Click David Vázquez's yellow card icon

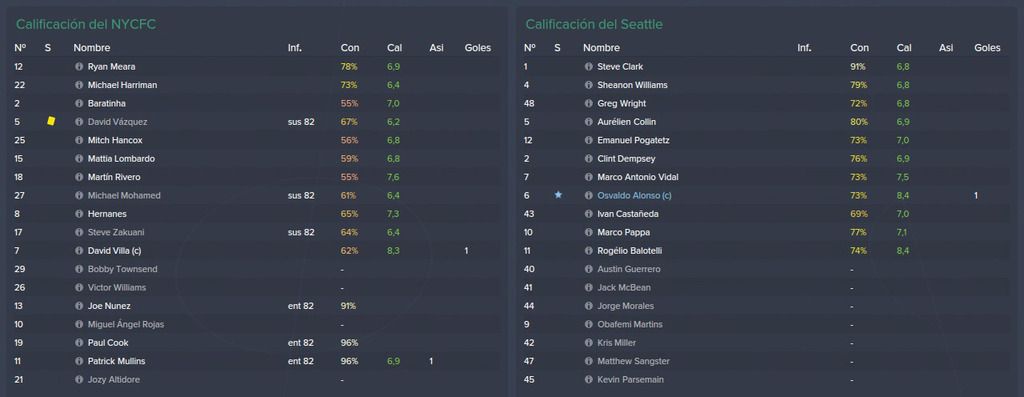point(51,121)
